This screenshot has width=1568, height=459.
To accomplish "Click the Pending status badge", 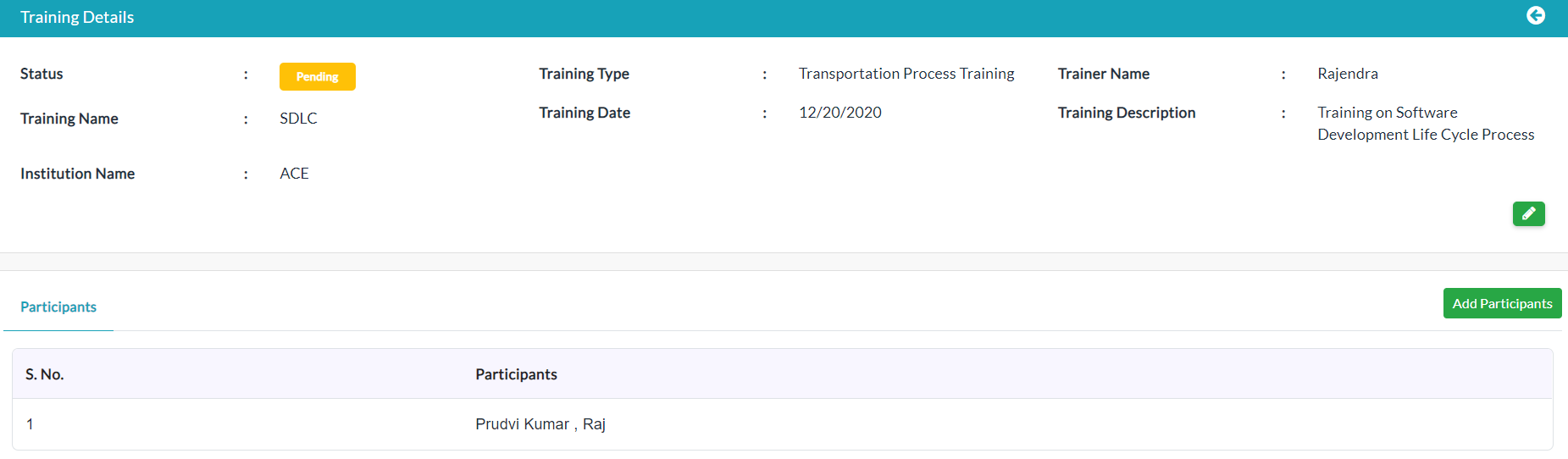I will (x=318, y=76).
